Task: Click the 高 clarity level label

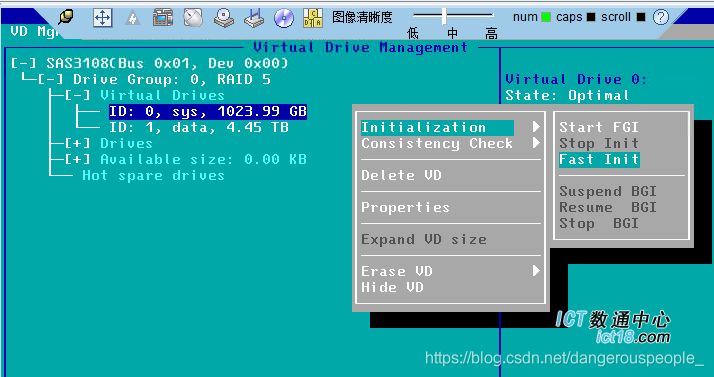Action: (491, 34)
